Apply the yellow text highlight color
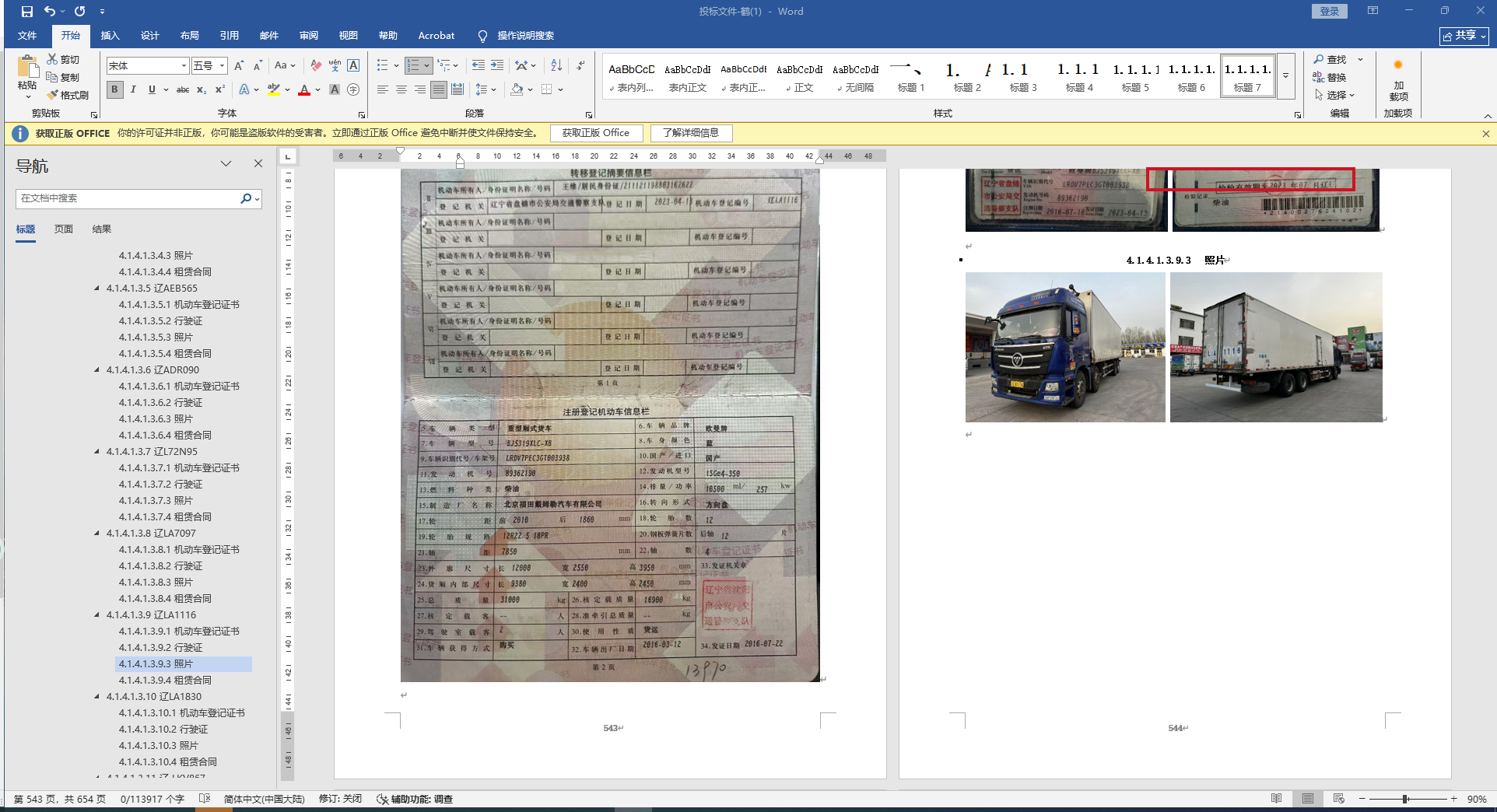Image resolution: width=1497 pixels, height=812 pixels. click(273, 89)
